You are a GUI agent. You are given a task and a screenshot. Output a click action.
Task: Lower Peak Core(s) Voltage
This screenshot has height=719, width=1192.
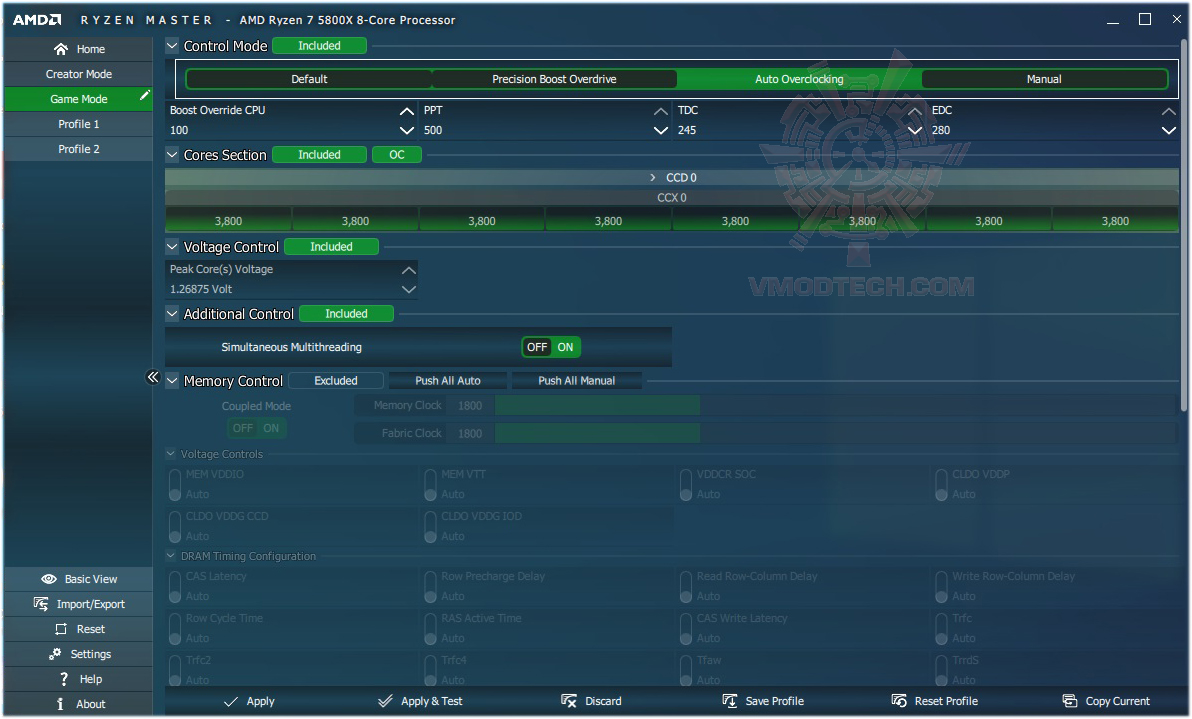[408, 290]
